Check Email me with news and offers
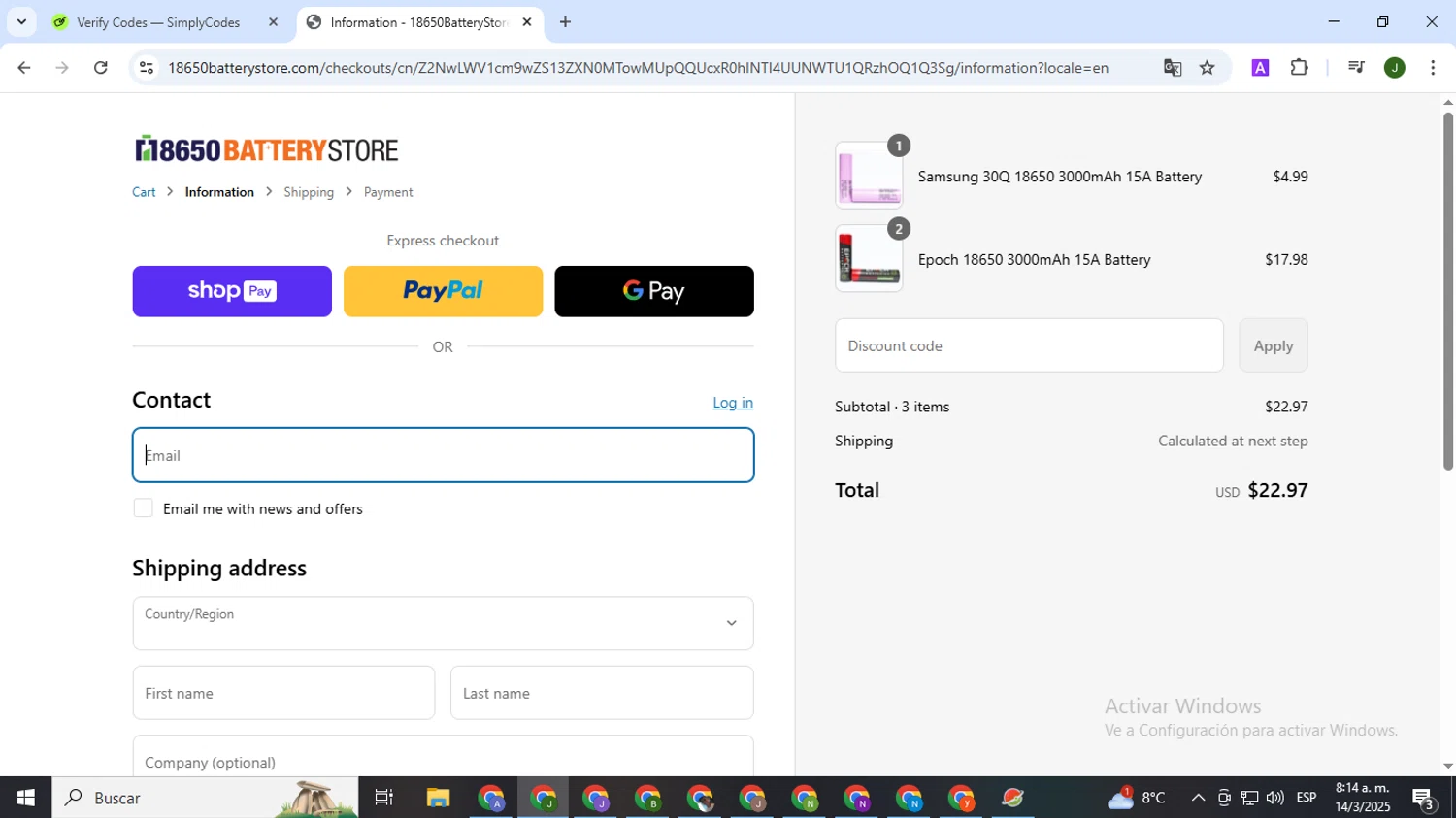Image resolution: width=1456 pixels, height=818 pixels. pyautogui.click(x=144, y=508)
